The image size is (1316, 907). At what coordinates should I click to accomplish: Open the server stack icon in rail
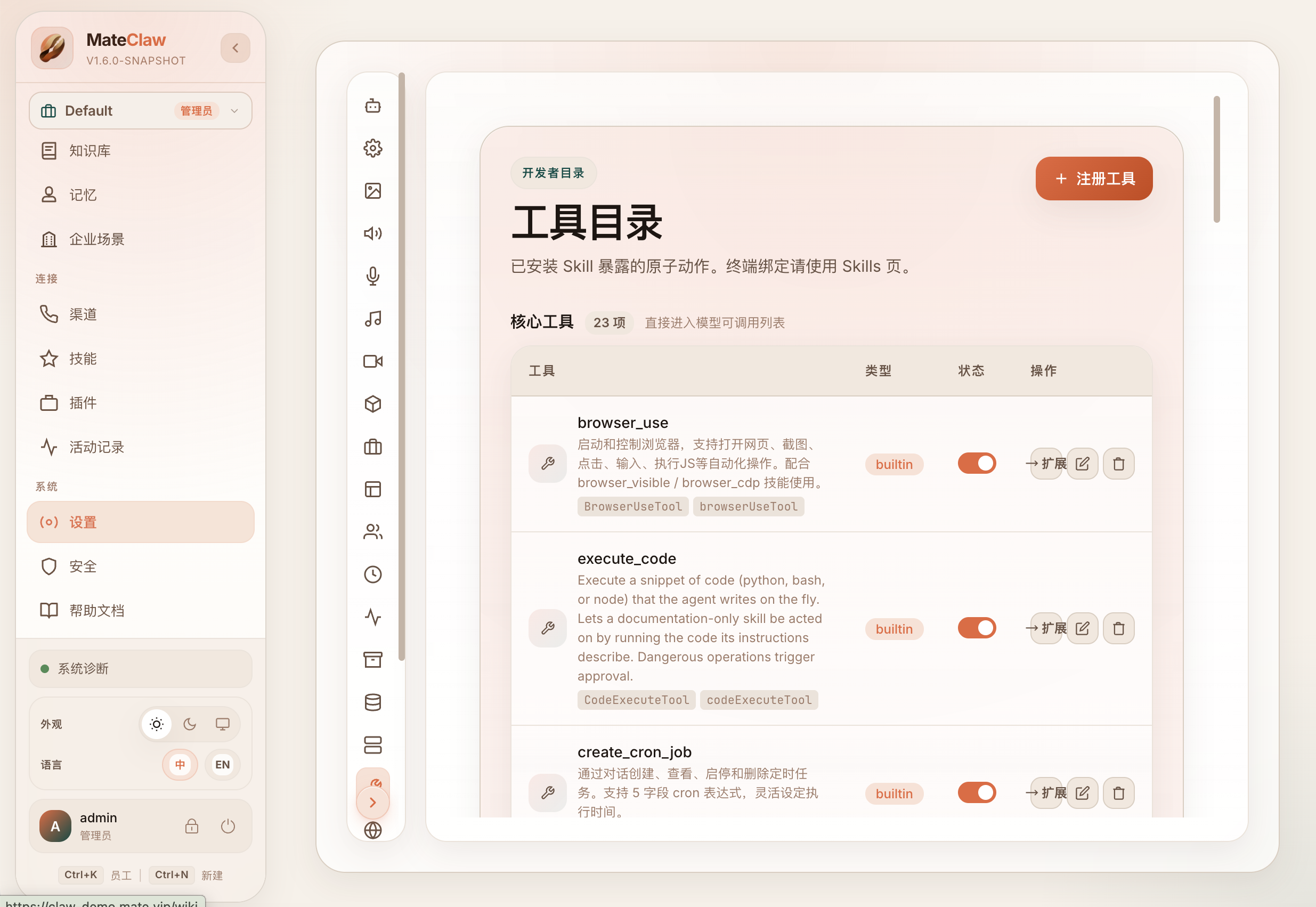coord(373,745)
